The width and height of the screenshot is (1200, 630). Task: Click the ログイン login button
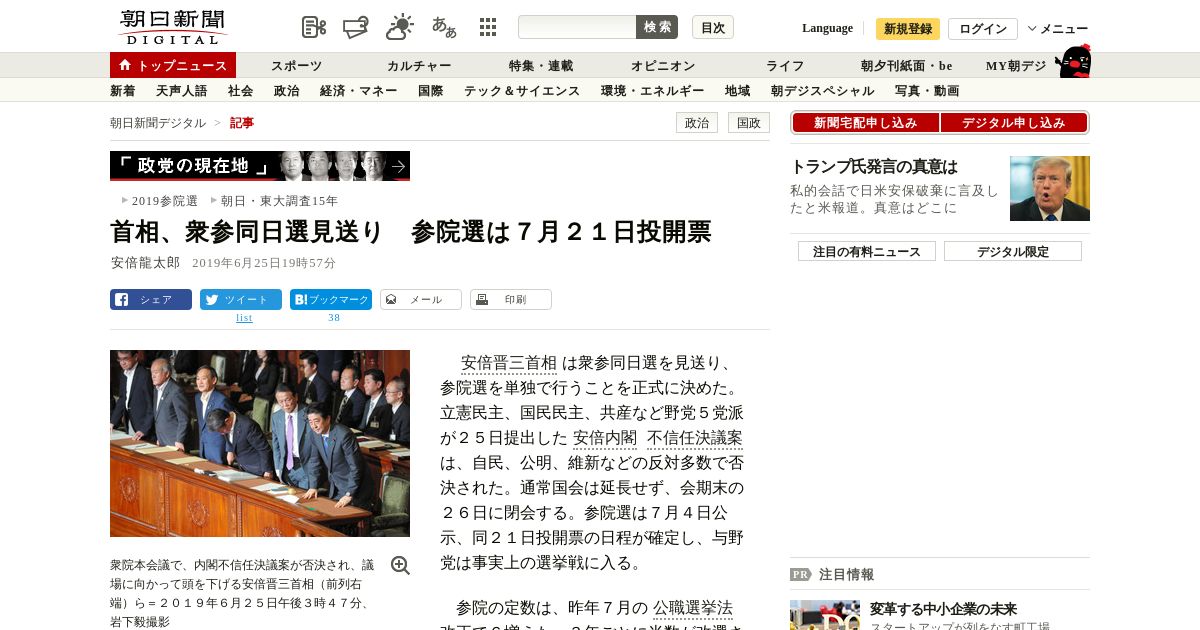coord(983,29)
